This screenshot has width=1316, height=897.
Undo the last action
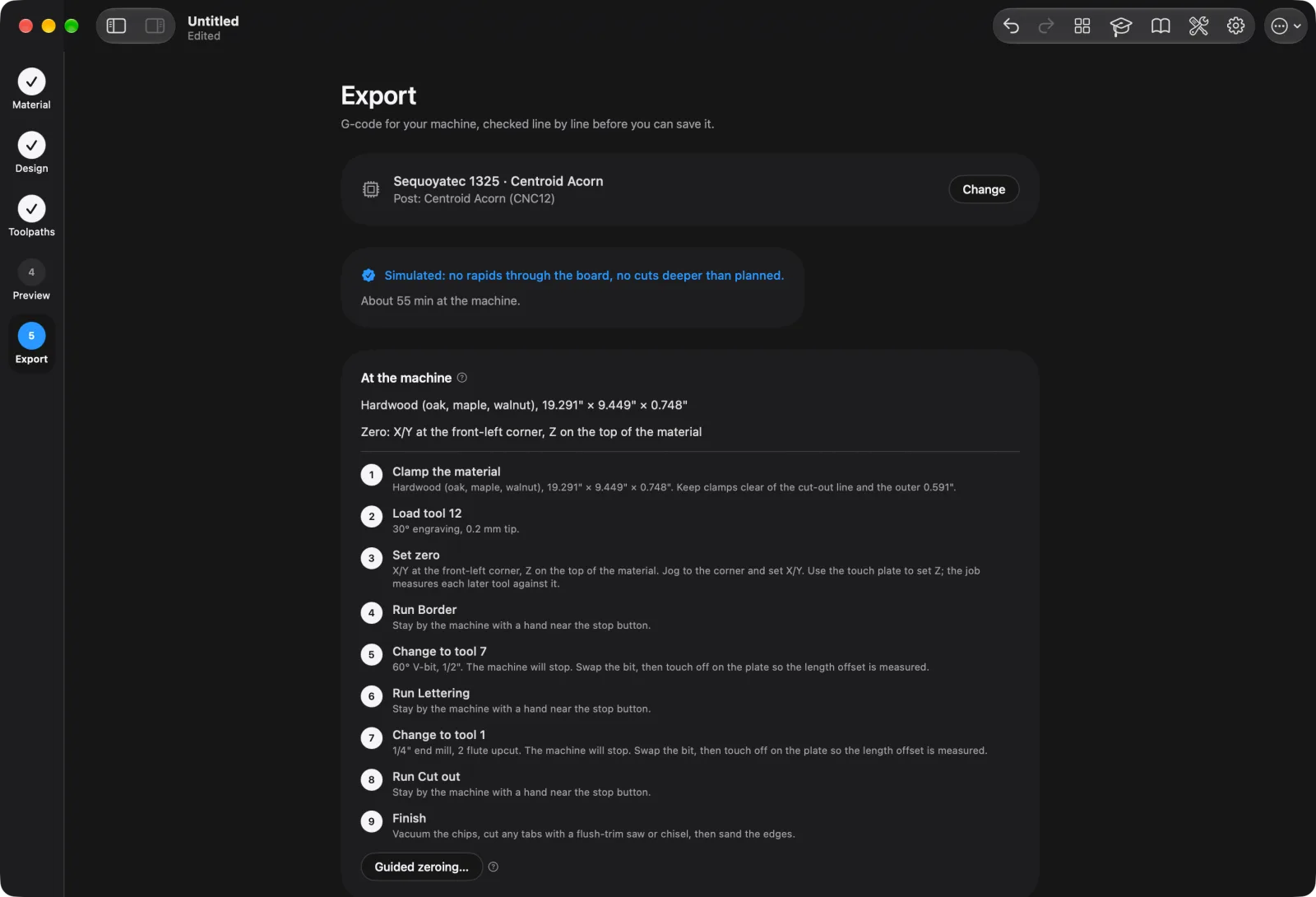[x=1012, y=26]
